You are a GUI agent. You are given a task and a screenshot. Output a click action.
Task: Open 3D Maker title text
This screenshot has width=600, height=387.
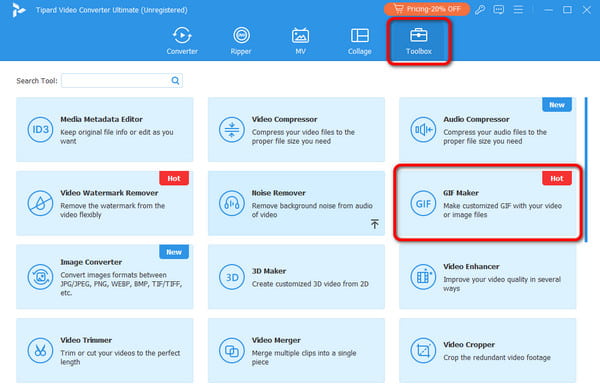[269, 271]
